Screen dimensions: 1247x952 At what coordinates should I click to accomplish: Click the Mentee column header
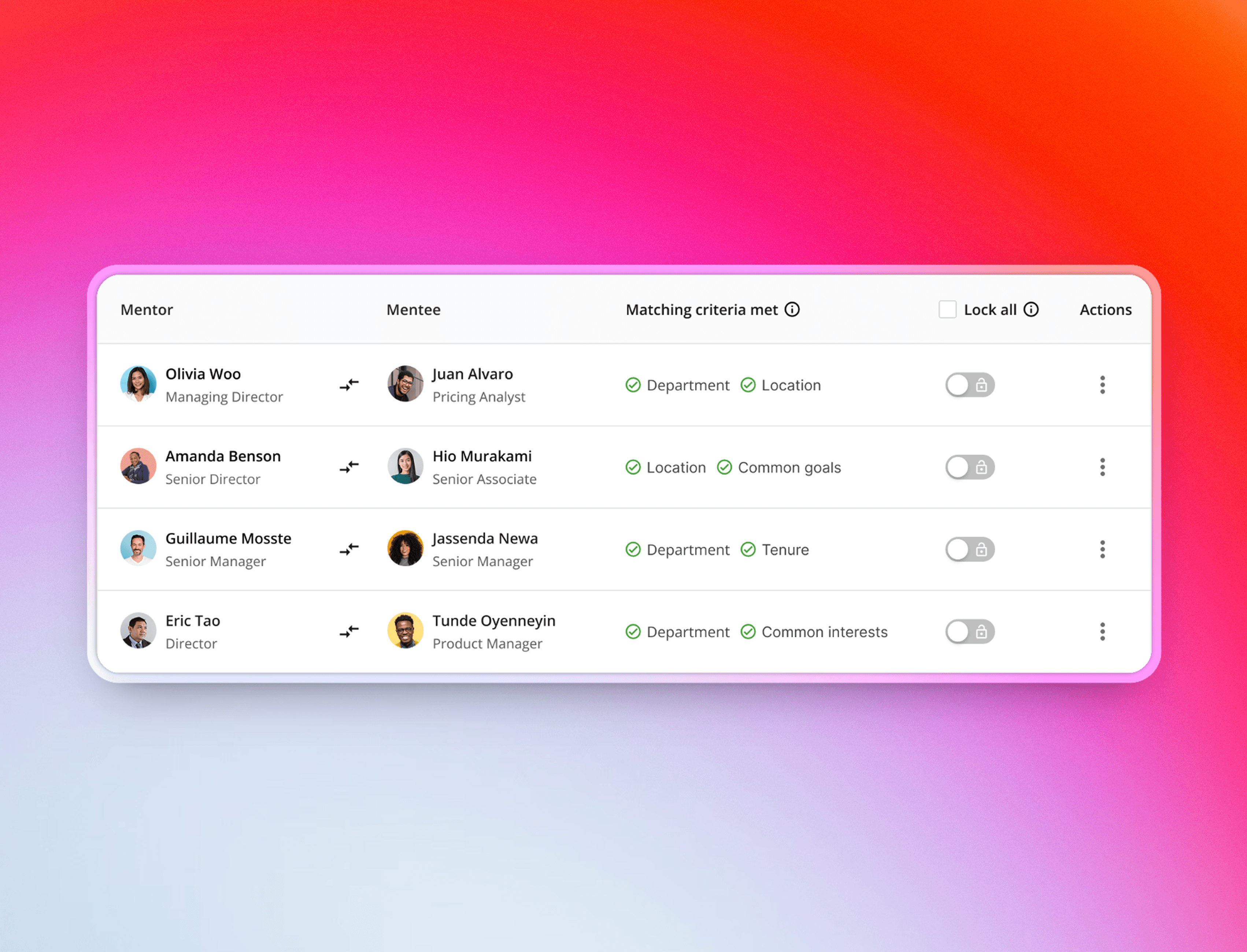point(413,310)
